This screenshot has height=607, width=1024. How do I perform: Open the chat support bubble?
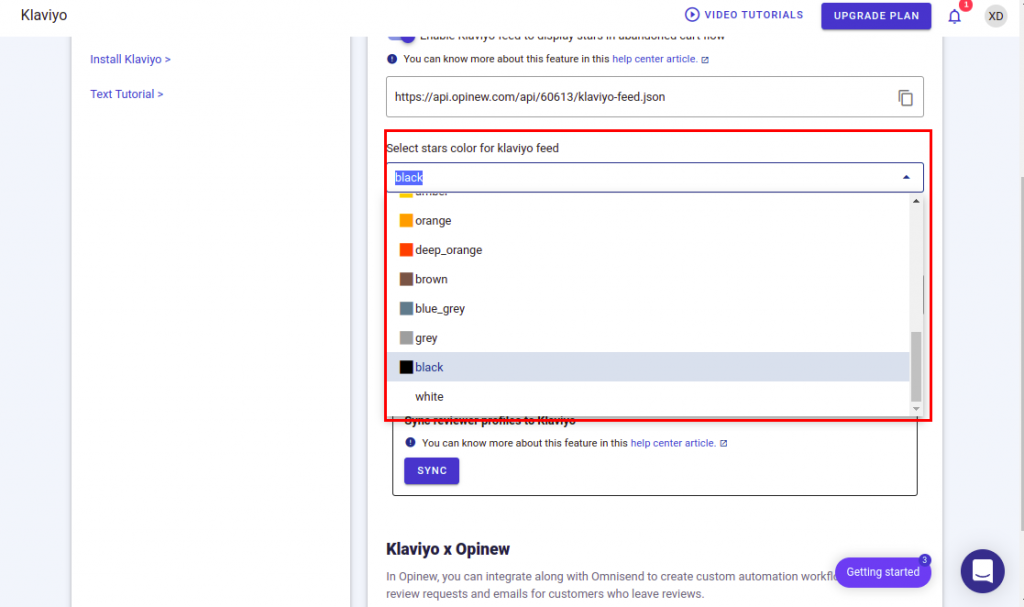click(982, 571)
